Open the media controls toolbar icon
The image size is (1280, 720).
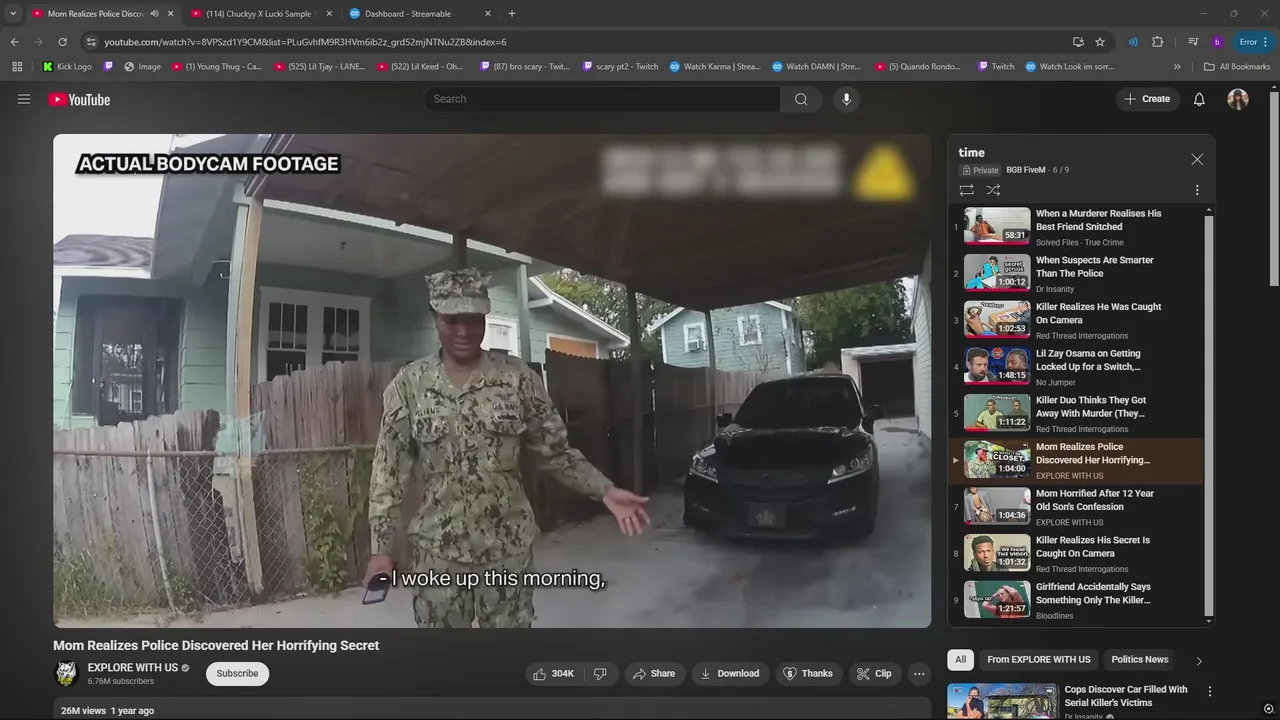tap(1193, 42)
